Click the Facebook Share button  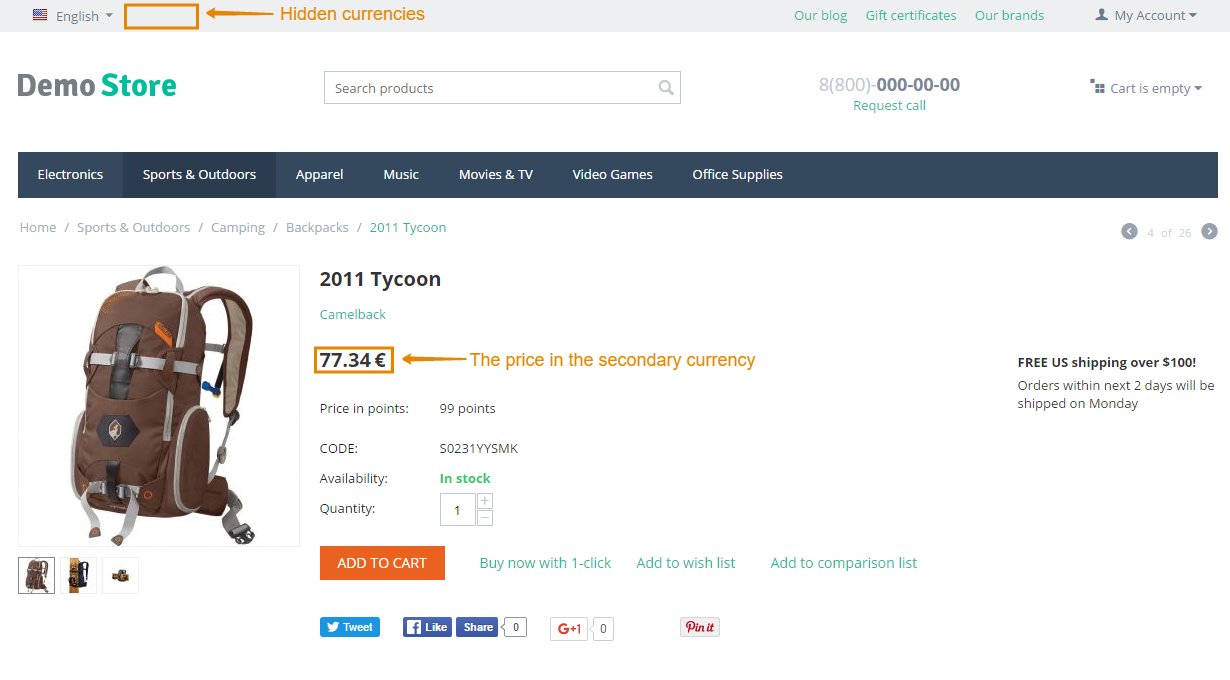(x=477, y=627)
